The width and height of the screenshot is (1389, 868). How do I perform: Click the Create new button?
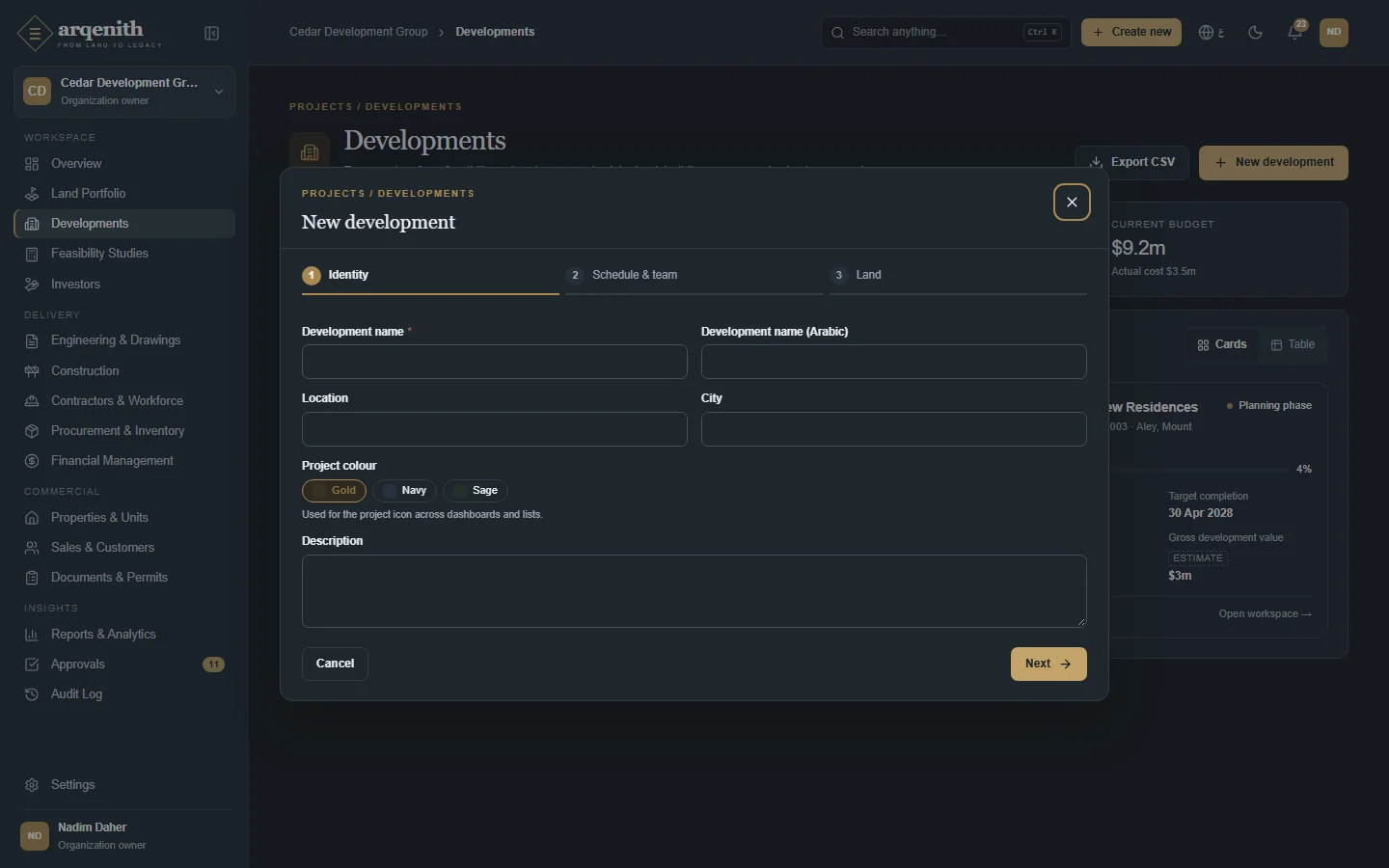coord(1131,33)
